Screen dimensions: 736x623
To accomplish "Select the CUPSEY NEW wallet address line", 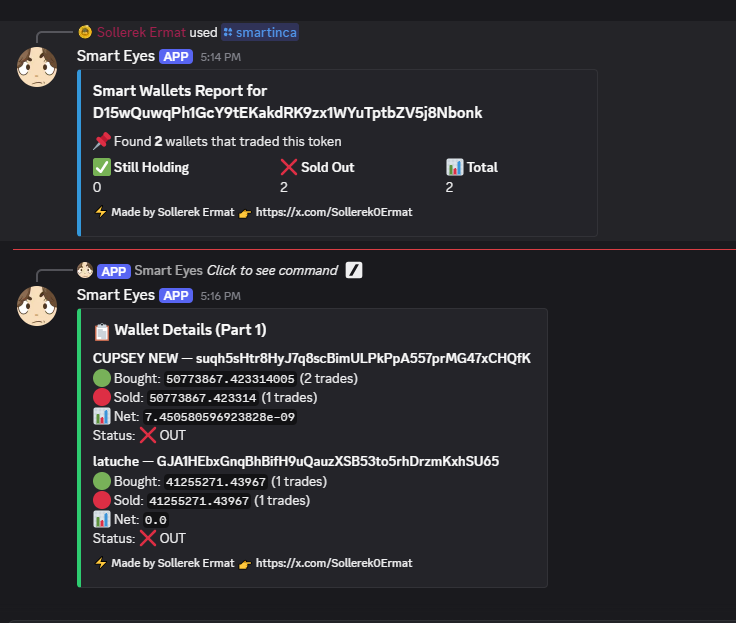I will tap(312, 358).
